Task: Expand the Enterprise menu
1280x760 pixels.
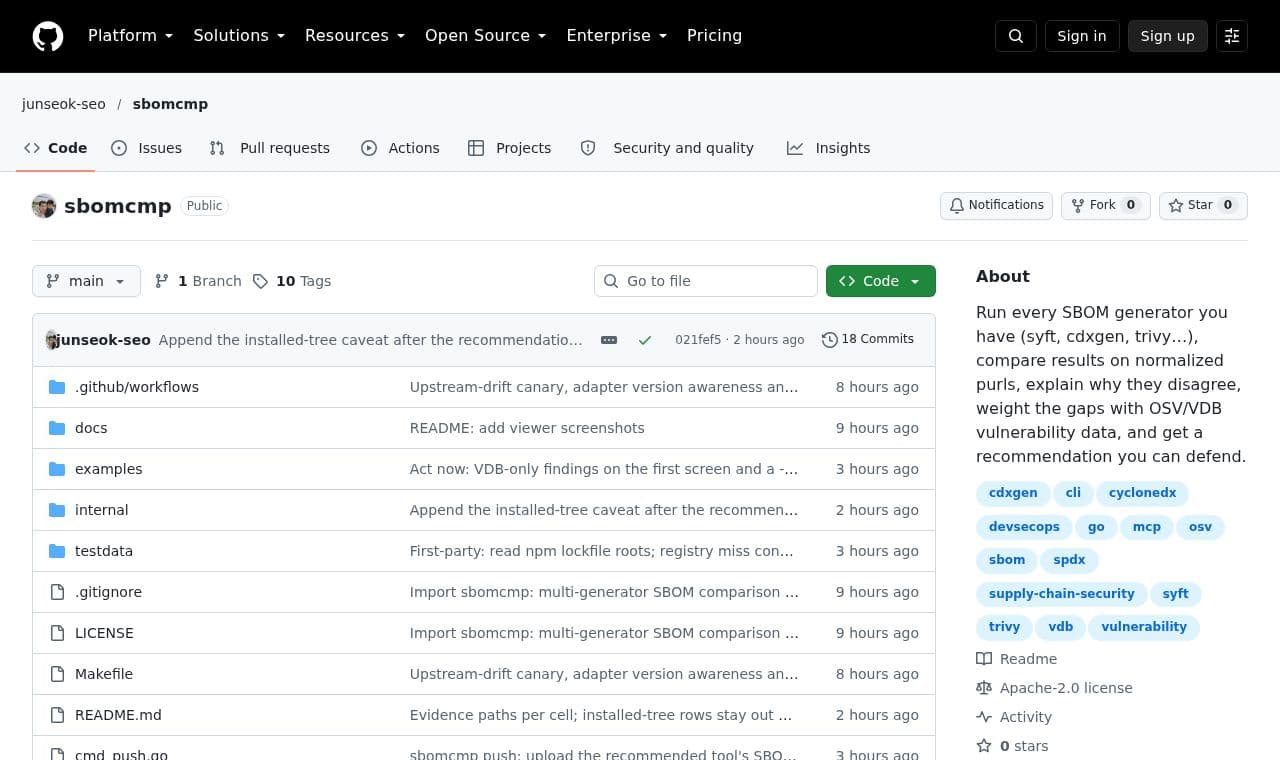Action: coord(616,36)
